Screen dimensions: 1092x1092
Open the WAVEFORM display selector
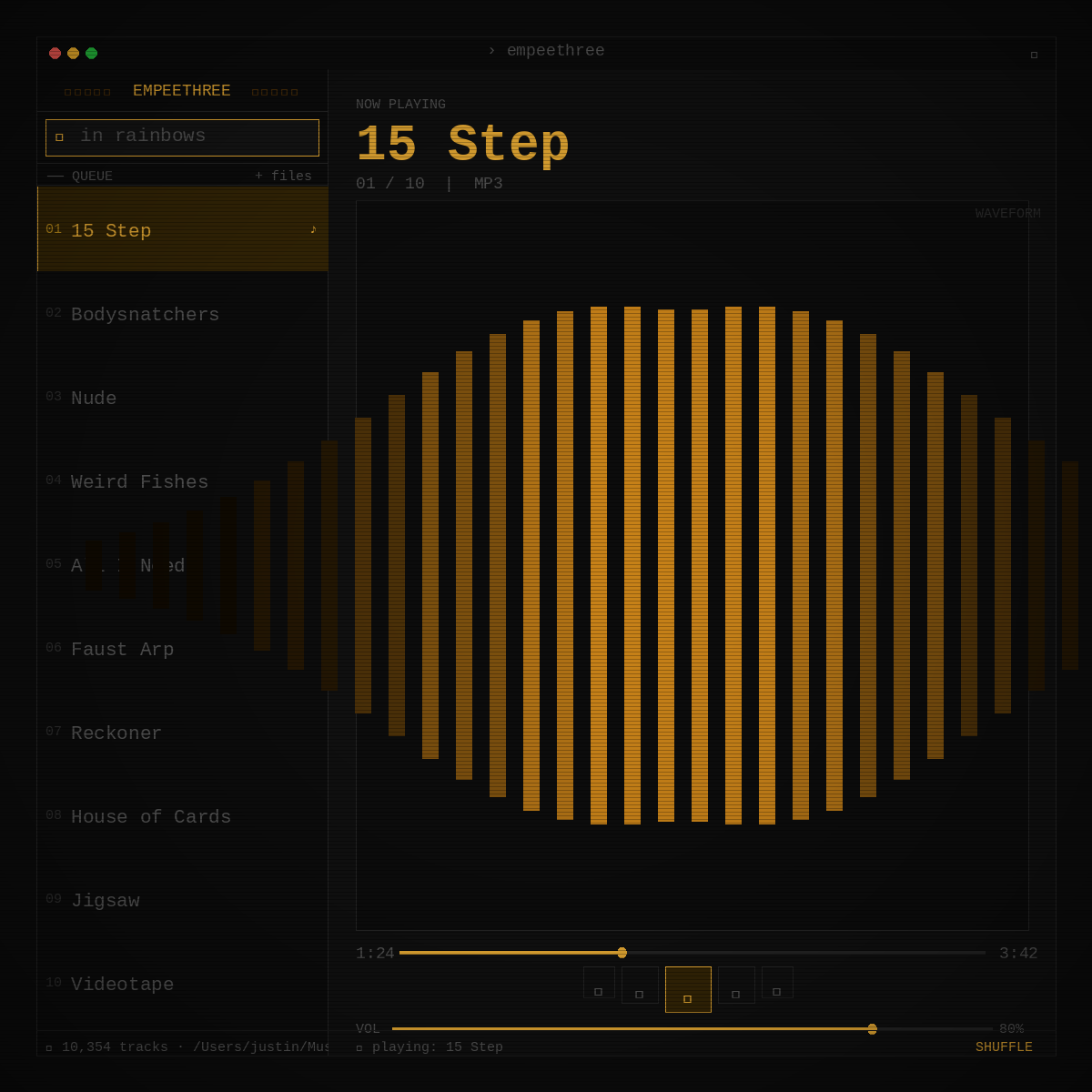[x=1006, y=213]
